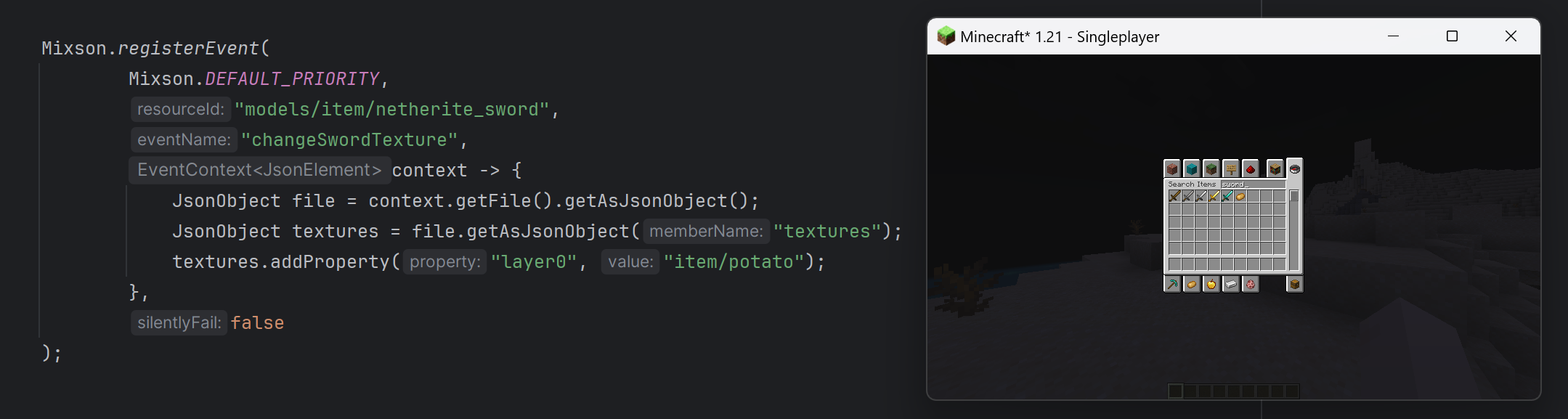Pick the diamond sword item
The image size is (1568, 419).
pos(1227,197)
